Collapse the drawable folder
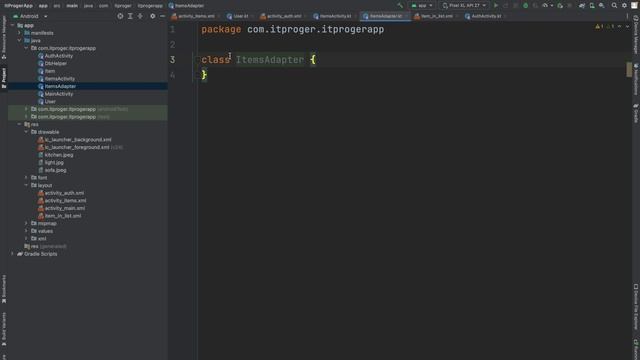Image resolution: width=640 pixels, height=360 pixels. [x=27, y=132]
